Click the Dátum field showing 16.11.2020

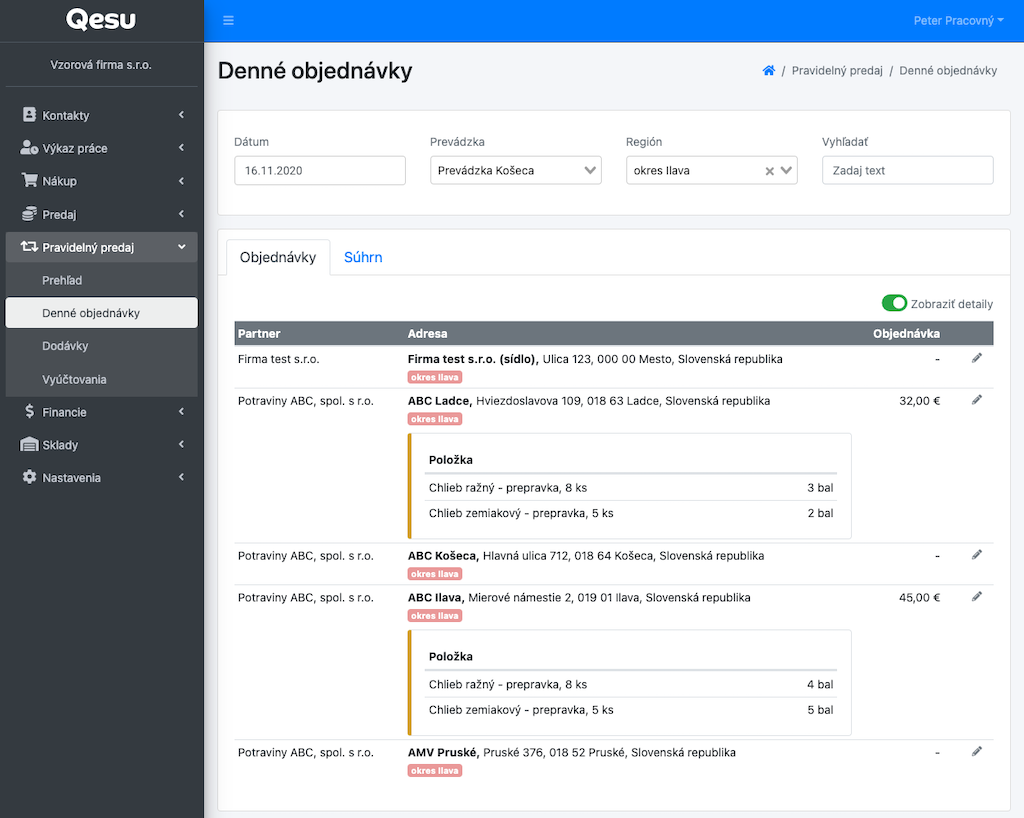pos(320,171)
